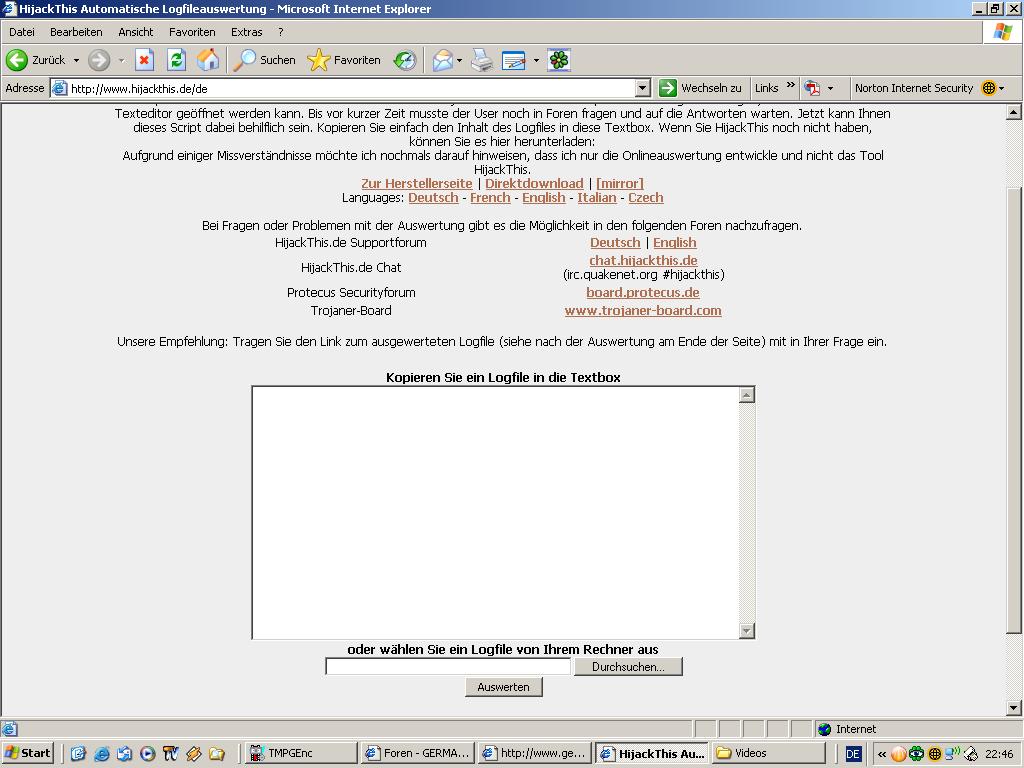Open the Ansicht menu
Screen dimensions: 1024x768
(135, 32)
